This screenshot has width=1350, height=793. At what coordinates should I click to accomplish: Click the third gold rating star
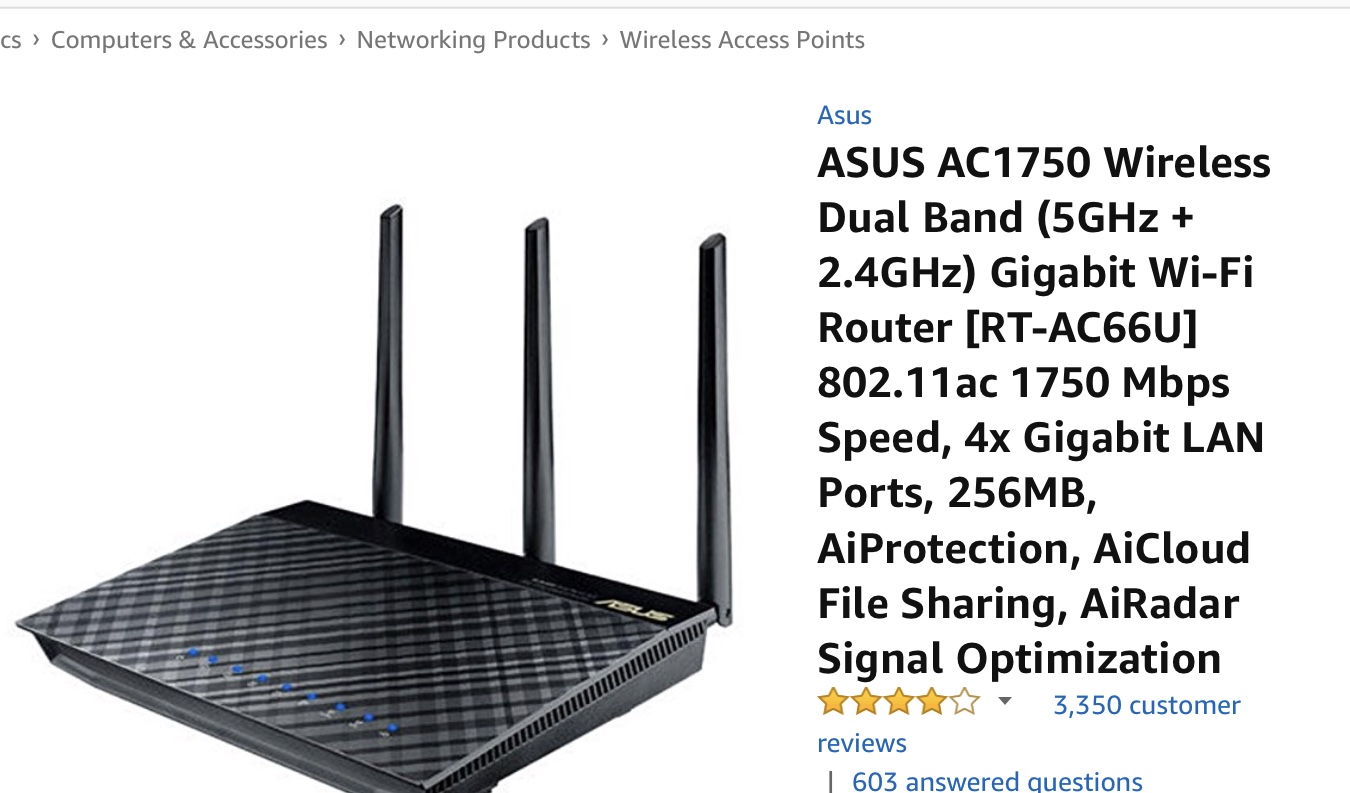pos(898,703)
